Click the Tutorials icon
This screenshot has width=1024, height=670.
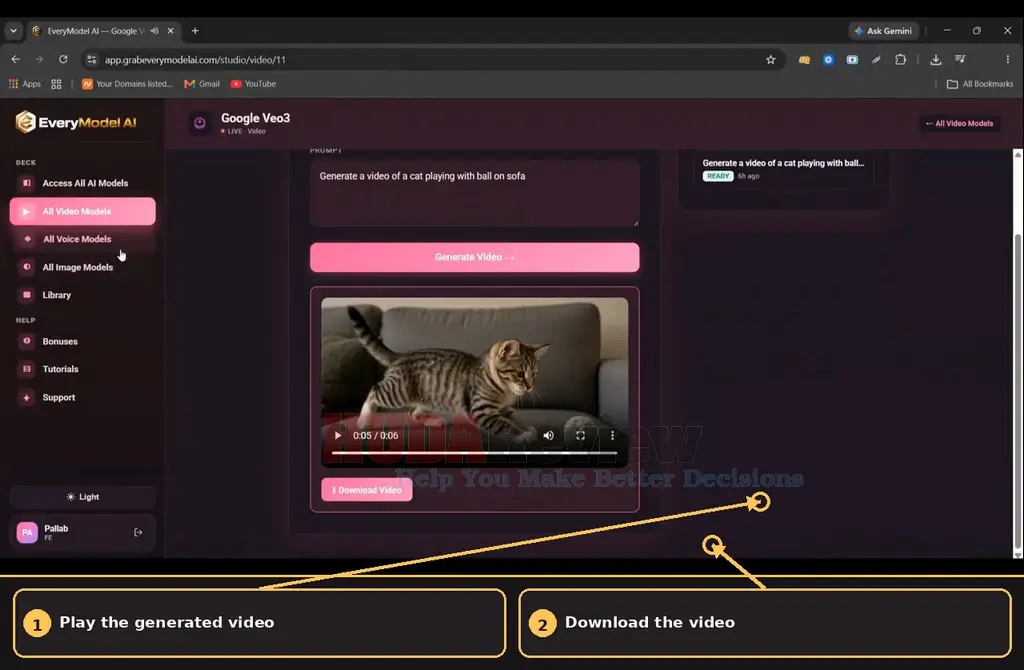click(x=27, y=369)
